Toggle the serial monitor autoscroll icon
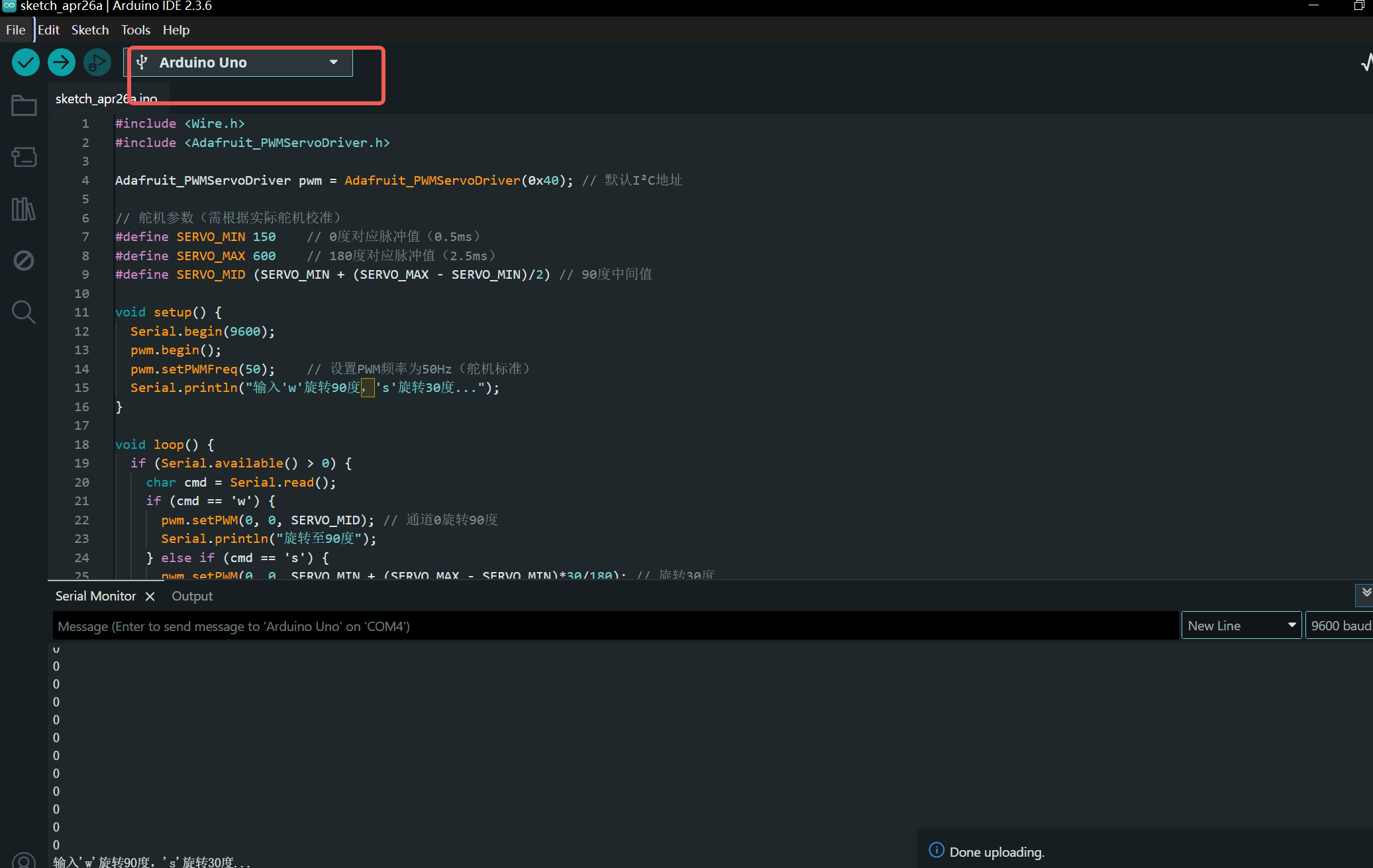The height and width of the screenshot is (868, 1373). (x=1366, y=593)
